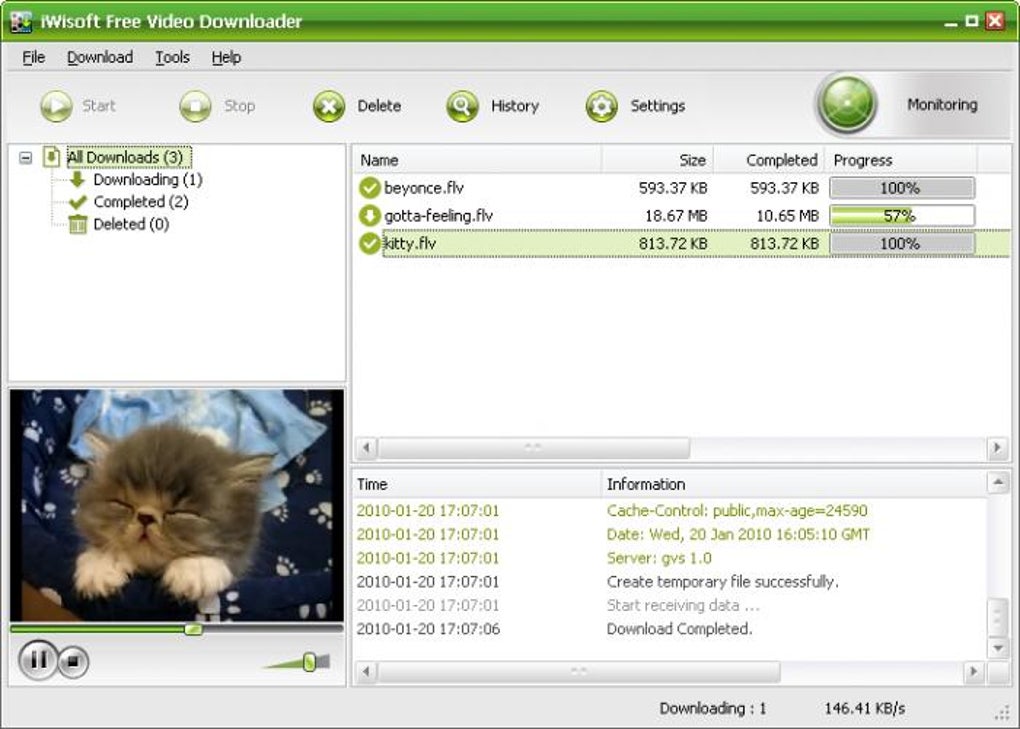Open the File menu
The height and width of the screenshot is (729, 1020).
[33, 58]
